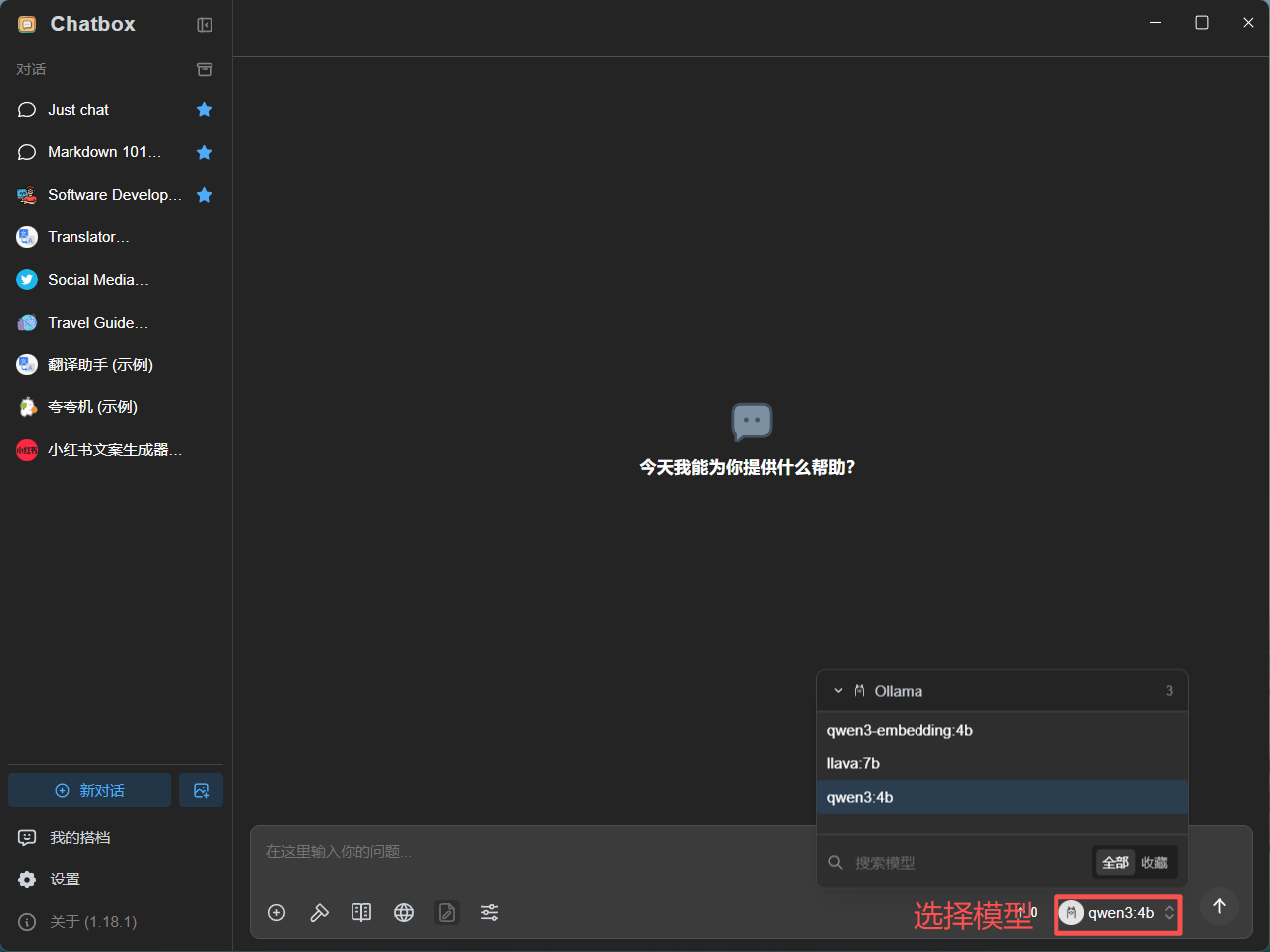Click the 翻译助手 avatar icon
The image size is (1270, 952).
[27, 365]
